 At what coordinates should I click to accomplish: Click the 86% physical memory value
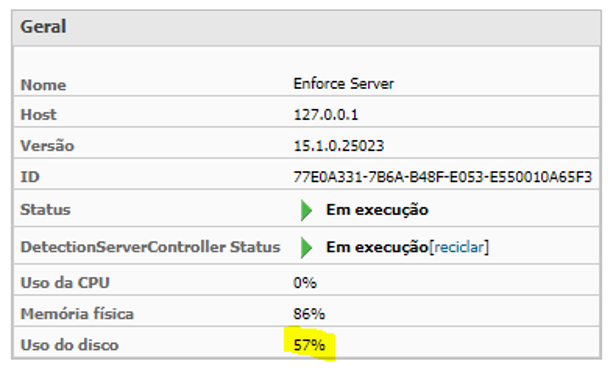pyautogui.click(x=309, y=314)
